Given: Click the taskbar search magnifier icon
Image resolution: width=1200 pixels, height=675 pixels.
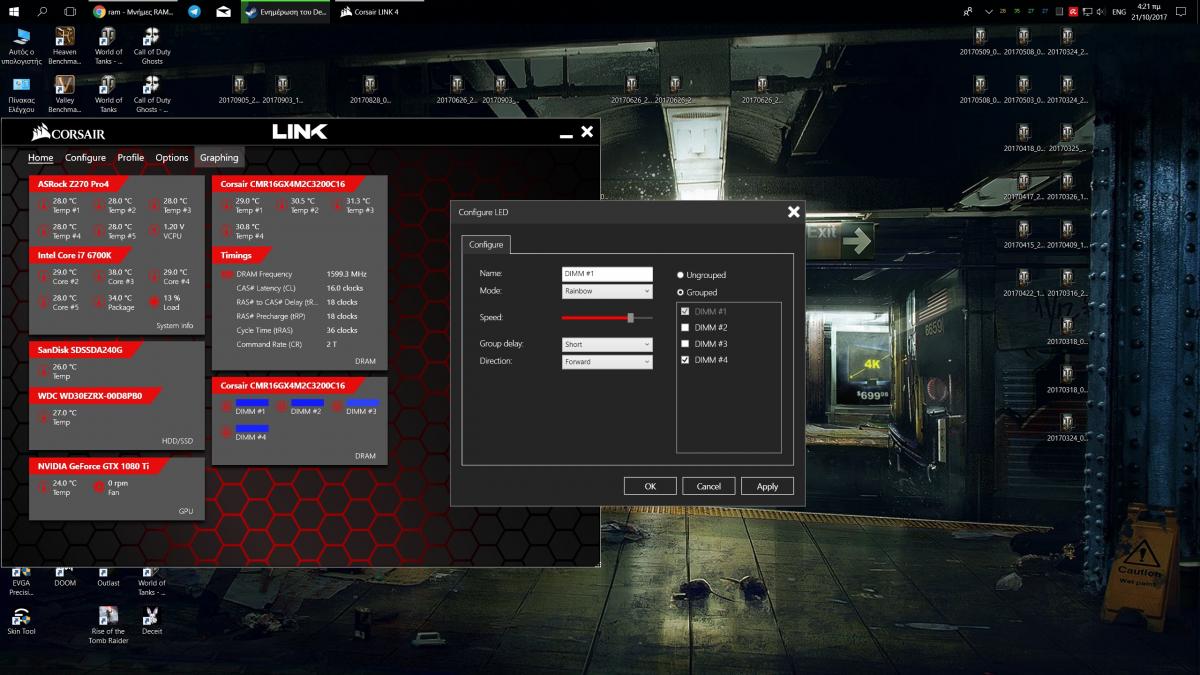Looking at the screenshot, I should tap(42, 12).
